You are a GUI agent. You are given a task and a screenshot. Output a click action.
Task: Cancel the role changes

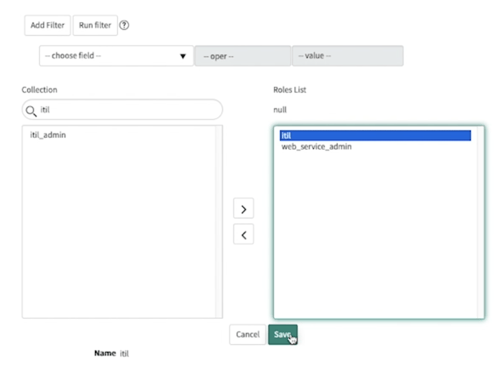[x=247, y=334]
